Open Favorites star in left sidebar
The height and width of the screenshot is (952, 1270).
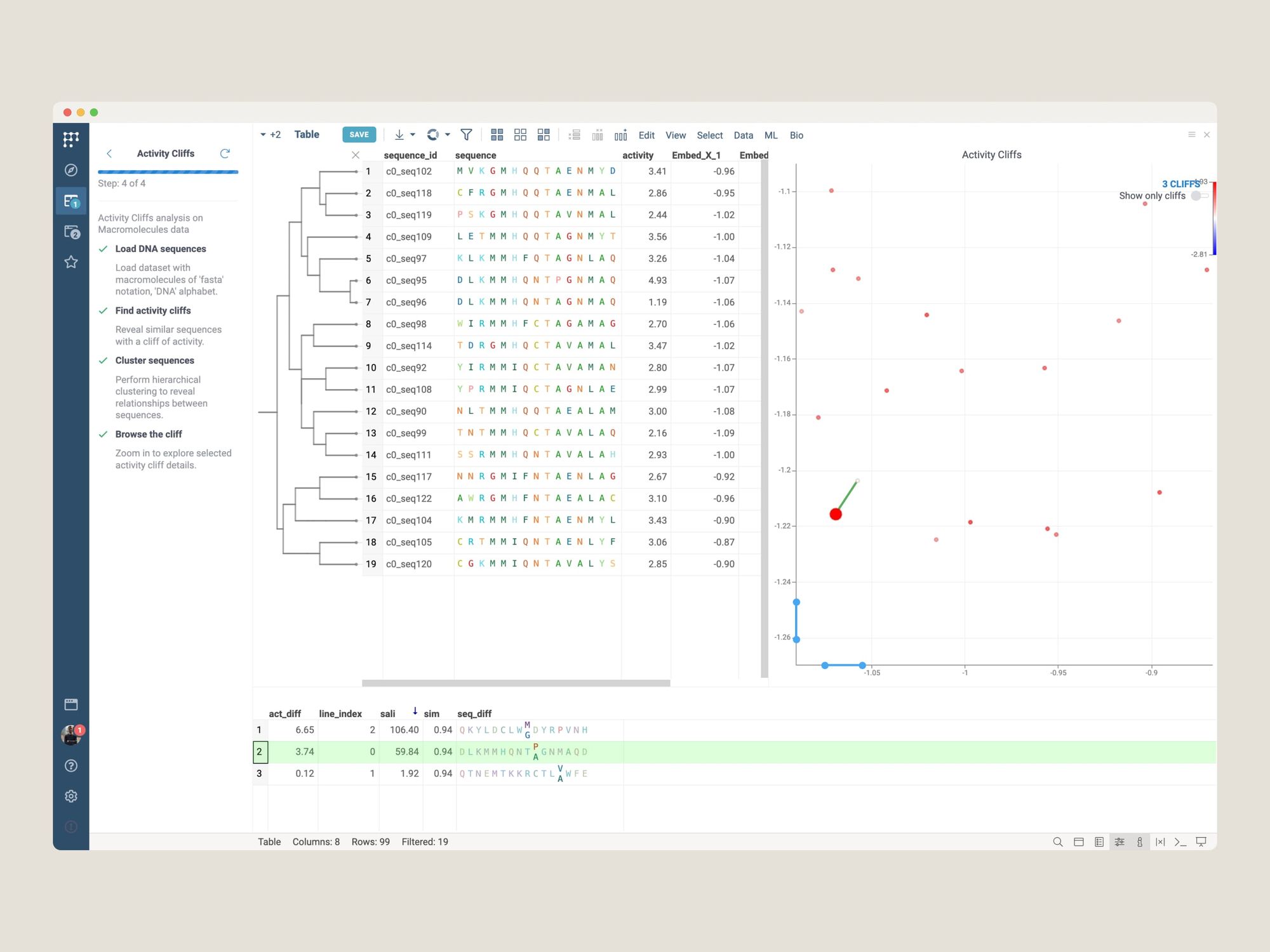pyautogui.click(x=71, y=262)
